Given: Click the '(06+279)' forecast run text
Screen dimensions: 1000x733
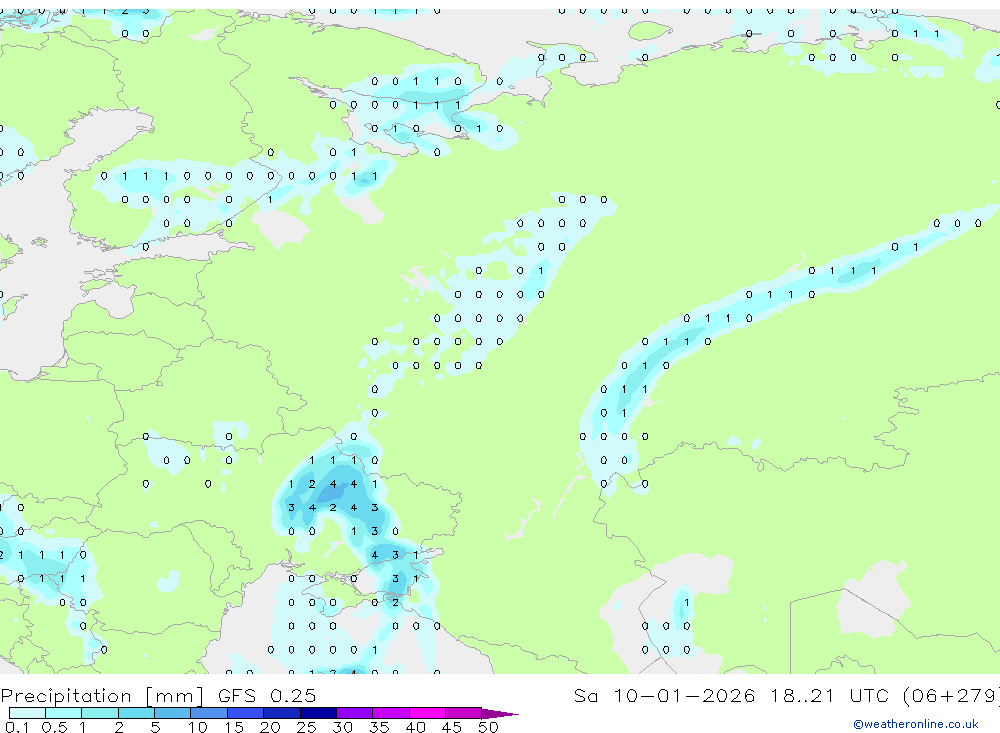Looking at the screenshot, I should [x=952, y=696].
